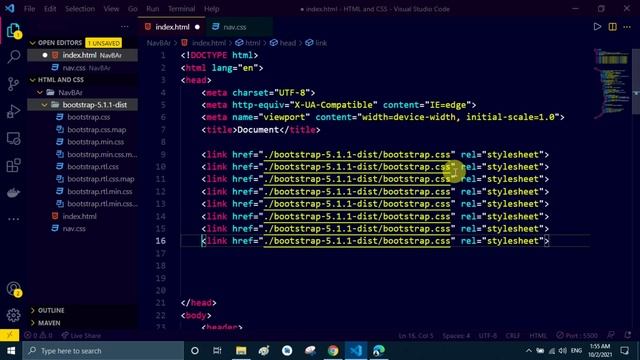Click link breadcrumb segment
The image size is (640, 360).
(x=316, y=43)
